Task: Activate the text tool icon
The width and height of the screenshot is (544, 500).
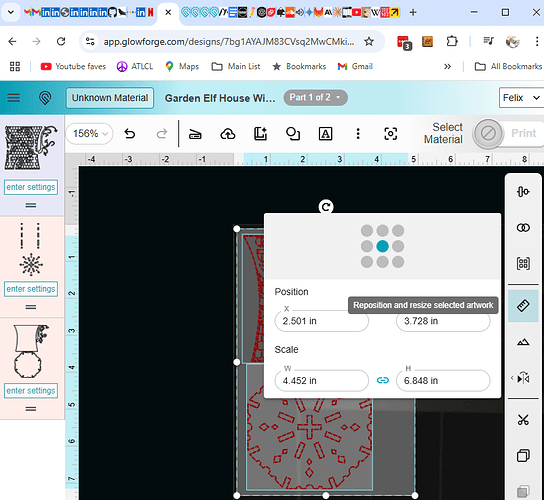Action: pyautogui.click(x=325, y=134)
